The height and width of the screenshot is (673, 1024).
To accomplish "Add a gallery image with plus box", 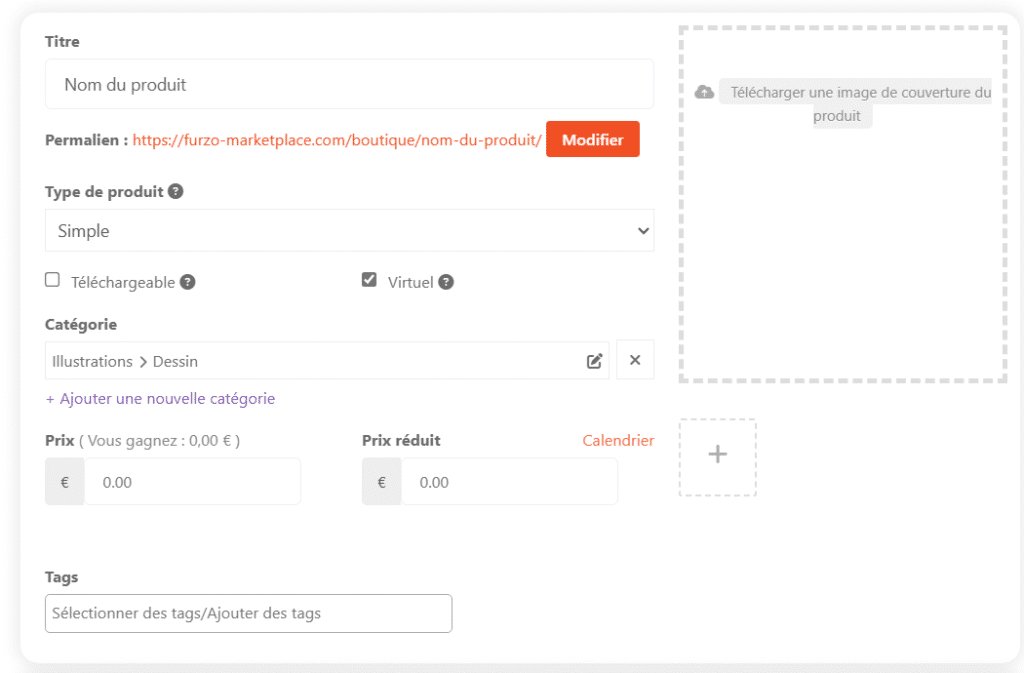I will click(x=718, y=458).
